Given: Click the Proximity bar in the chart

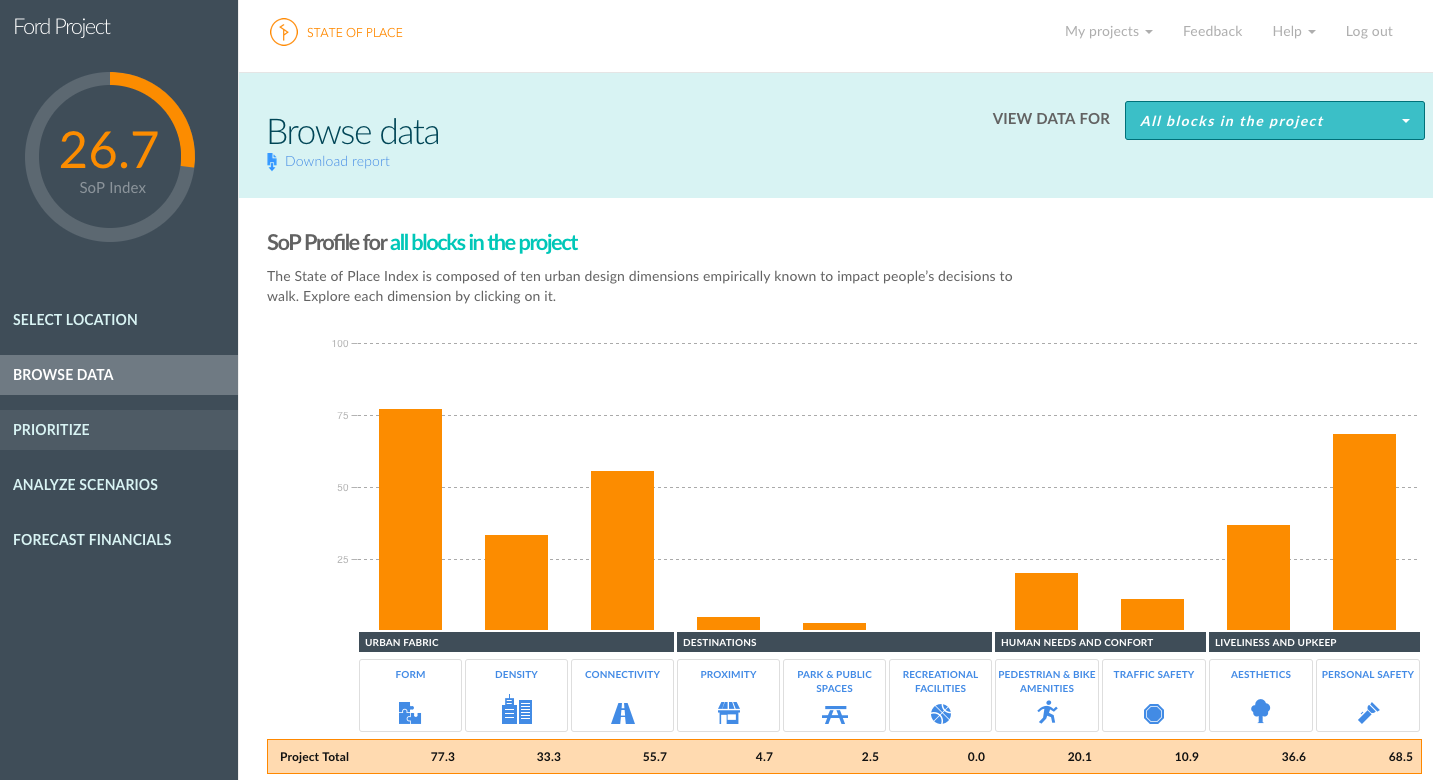Looking at the screenshot, I should tap(729, 623).
